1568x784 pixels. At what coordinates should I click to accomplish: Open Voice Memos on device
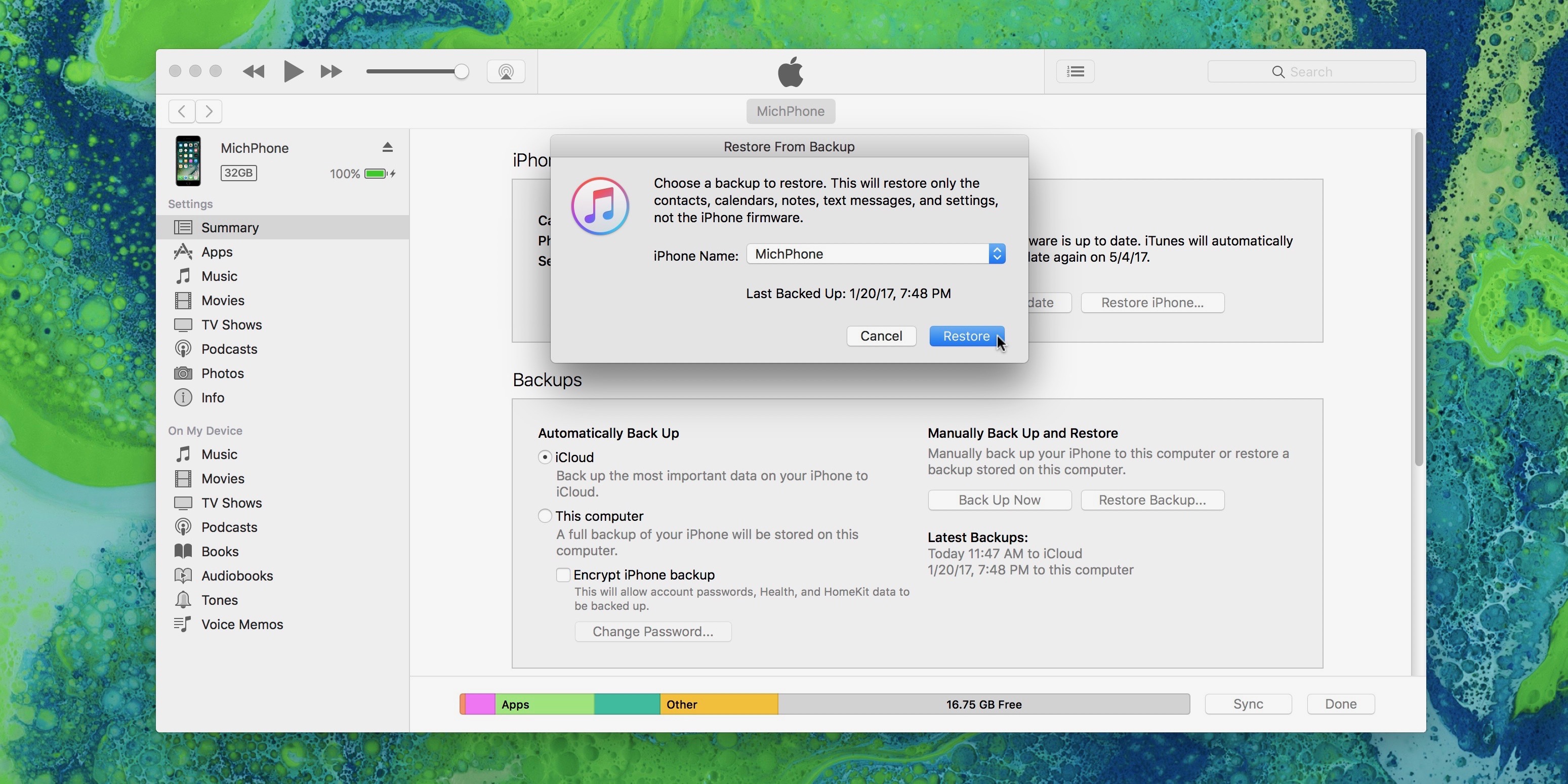click(241, 624)
